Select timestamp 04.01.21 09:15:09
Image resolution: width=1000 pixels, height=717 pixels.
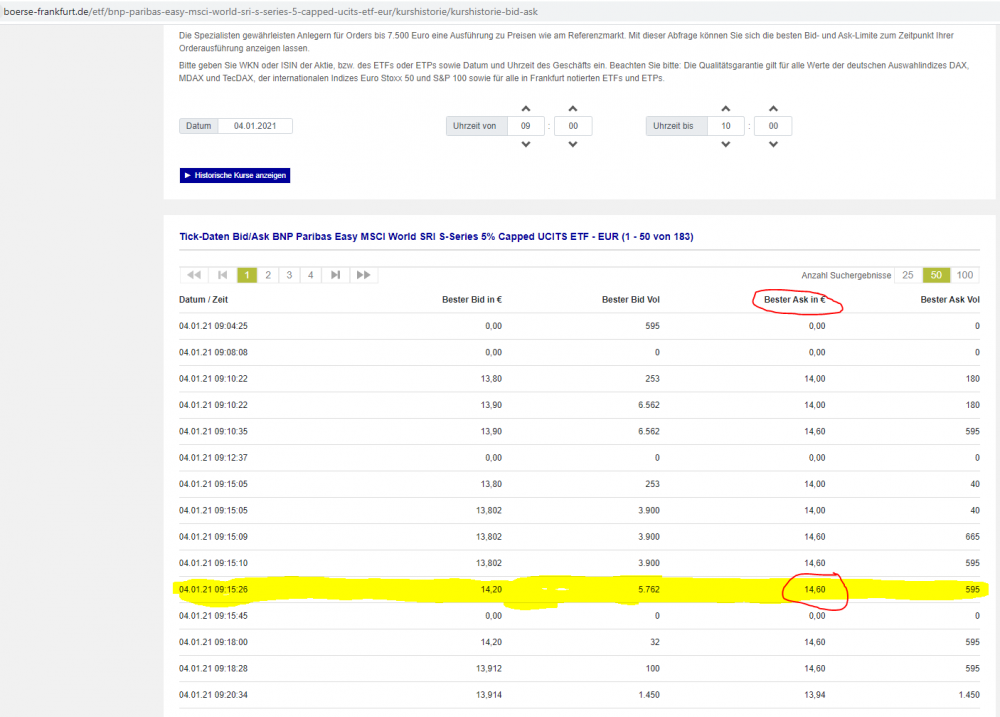[213, 536]
